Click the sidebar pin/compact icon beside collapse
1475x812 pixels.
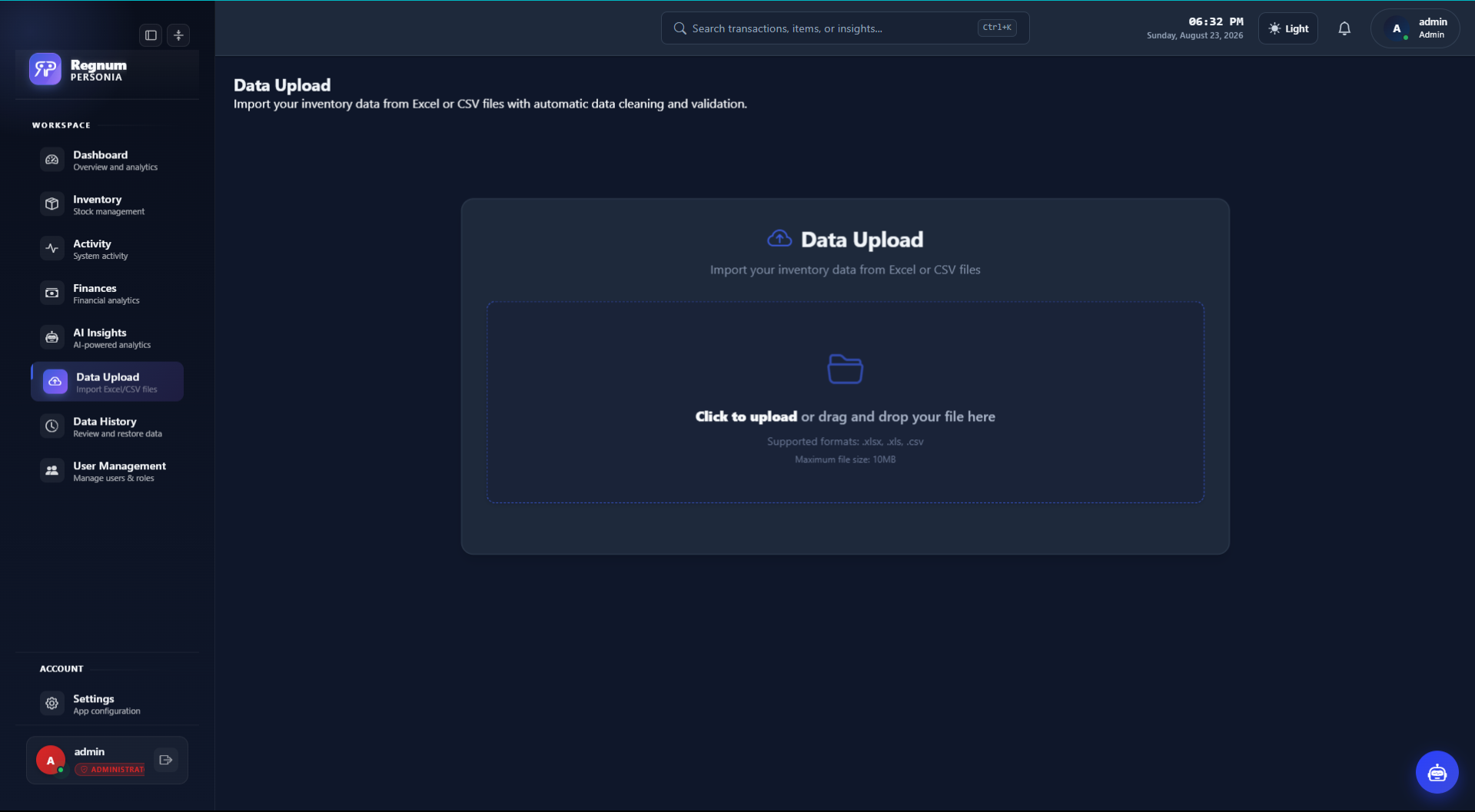pyautogui.click(x=178, y=35)
